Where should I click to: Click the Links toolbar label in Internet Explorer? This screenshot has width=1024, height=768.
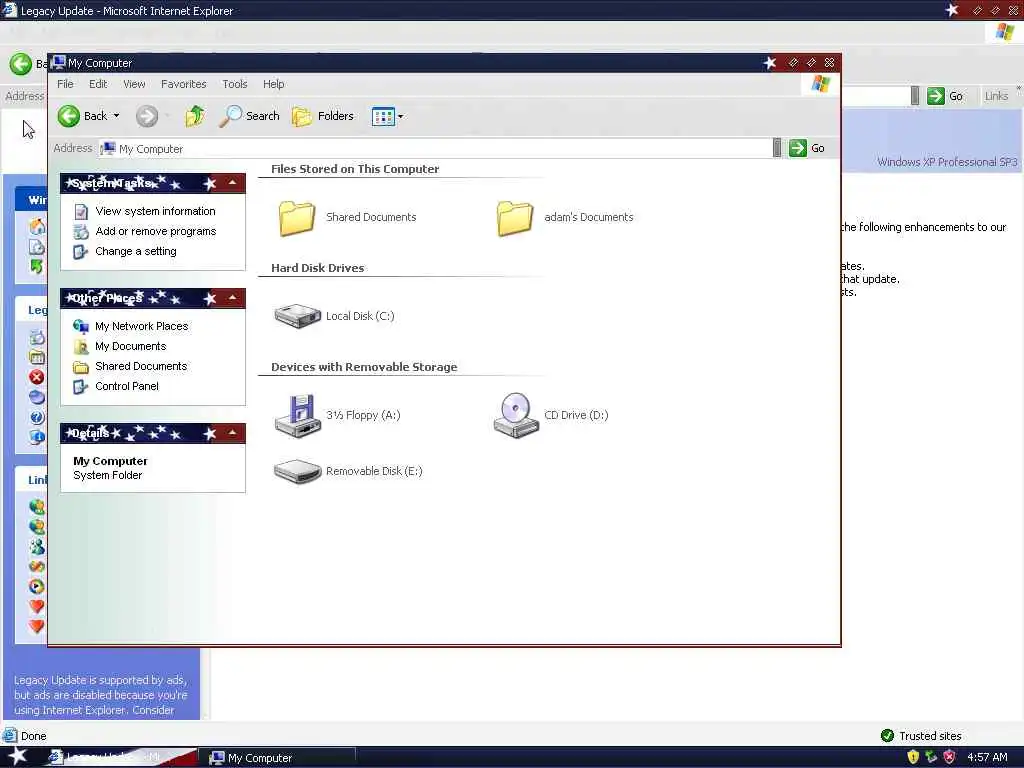click(996, 96)
